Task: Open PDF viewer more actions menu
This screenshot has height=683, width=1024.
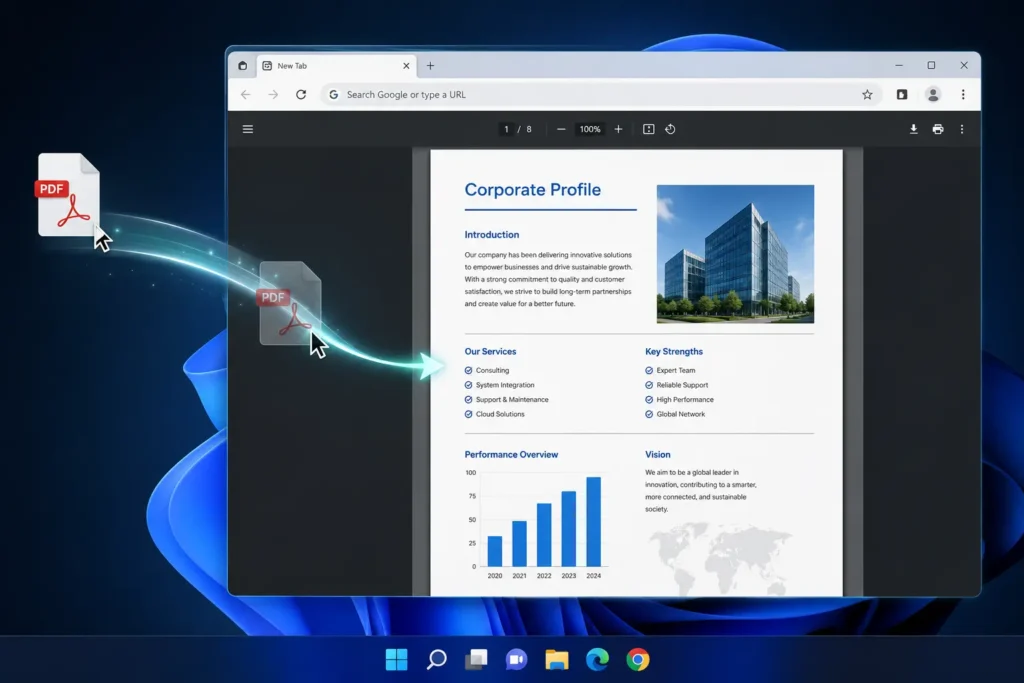Action: tap(962, 129)
